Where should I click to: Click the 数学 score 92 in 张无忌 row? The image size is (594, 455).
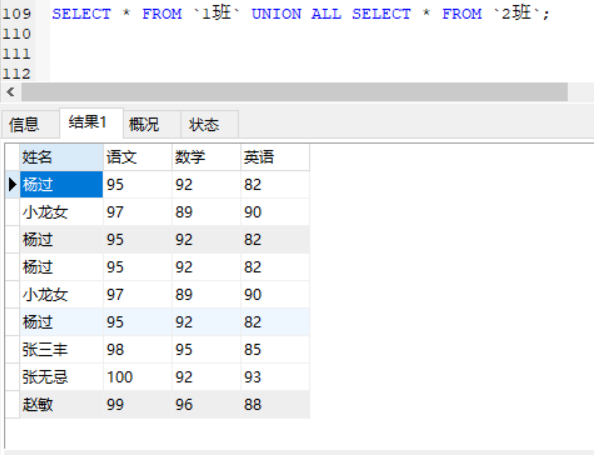(x=206, y=377)
